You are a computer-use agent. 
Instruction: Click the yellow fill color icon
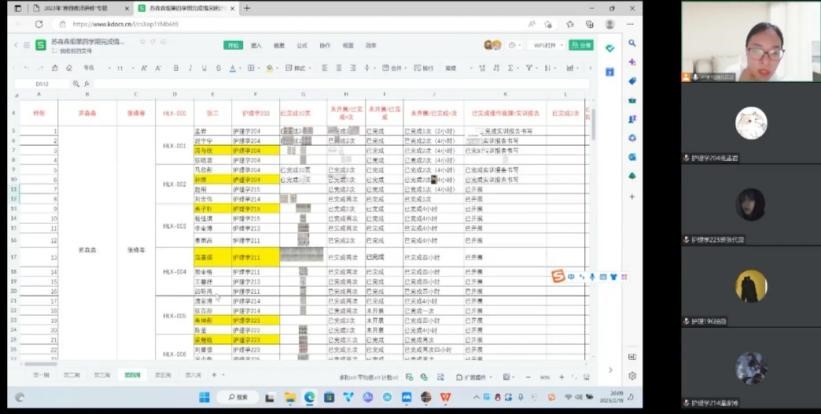[x=269, y=68]
